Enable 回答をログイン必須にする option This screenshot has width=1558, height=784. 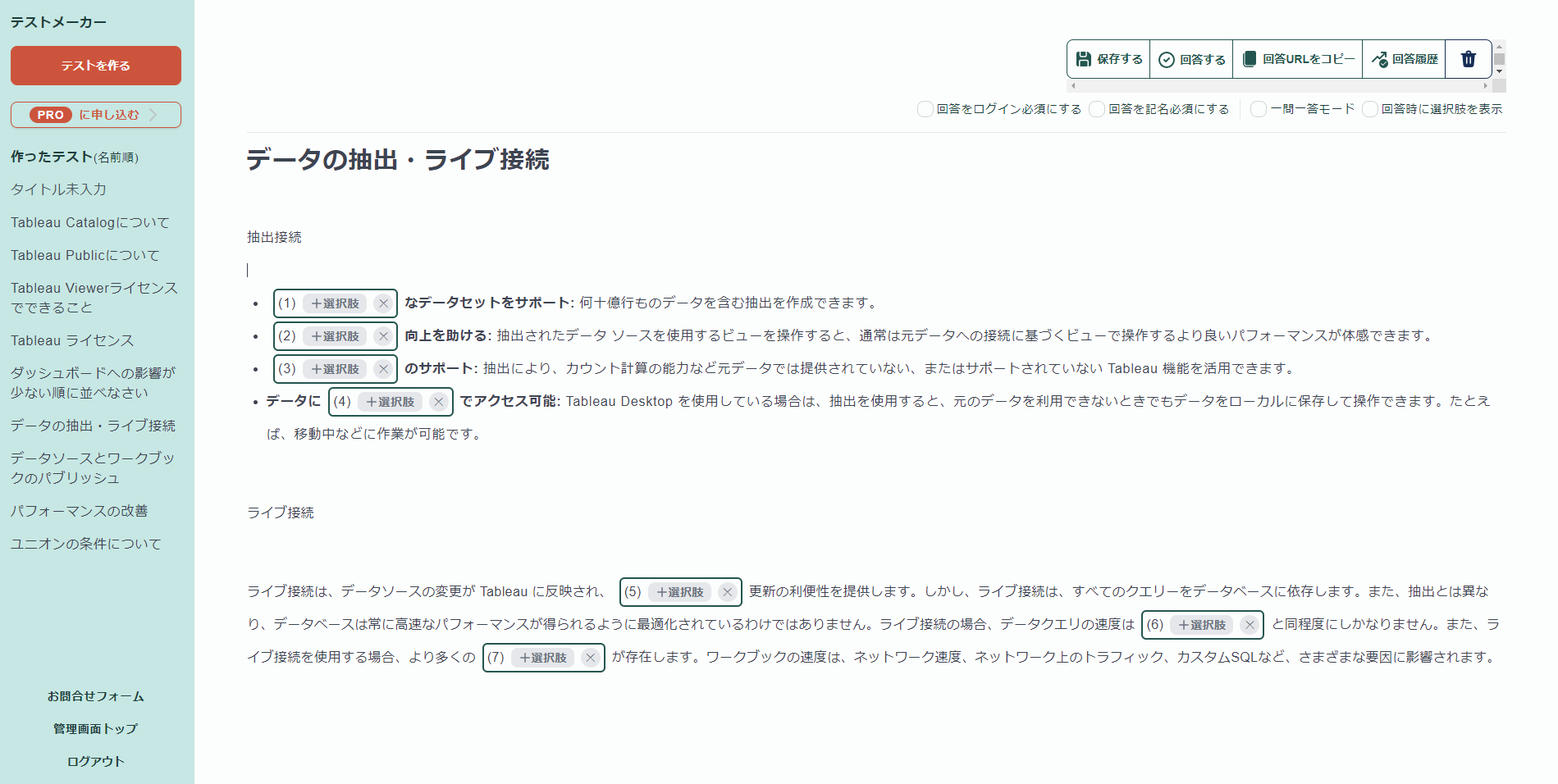tap(925, 109)
